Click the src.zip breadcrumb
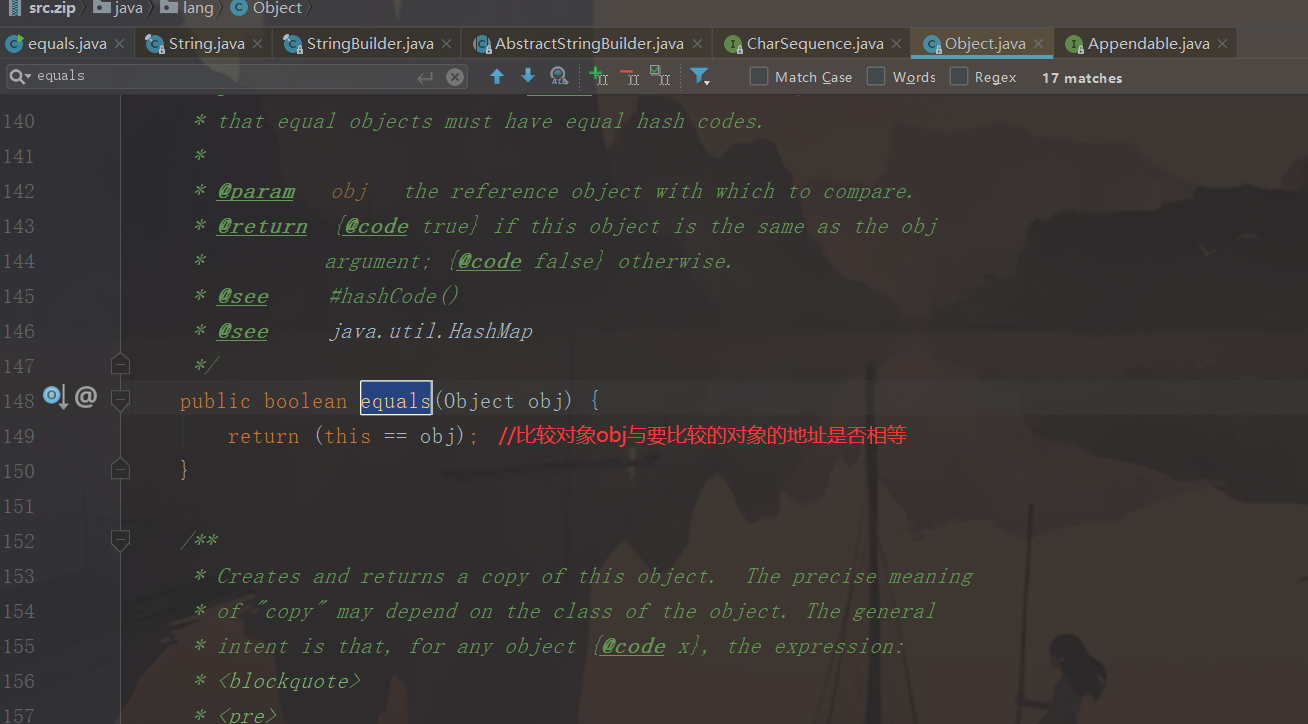 43,8
